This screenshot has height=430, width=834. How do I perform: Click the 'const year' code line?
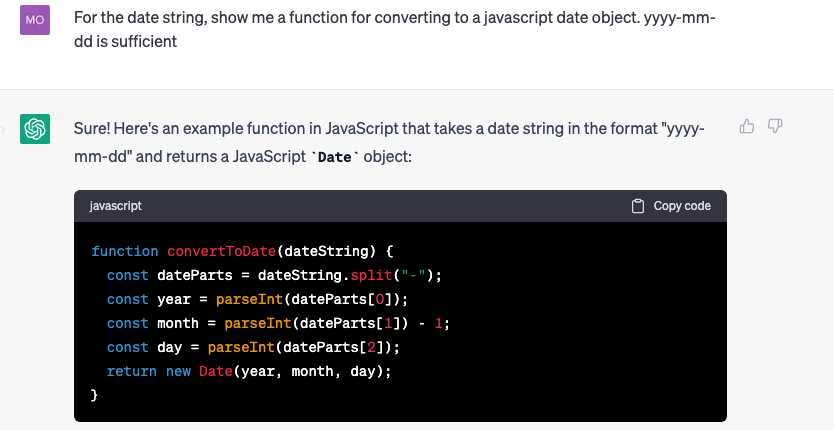click(x=257, y=299)
